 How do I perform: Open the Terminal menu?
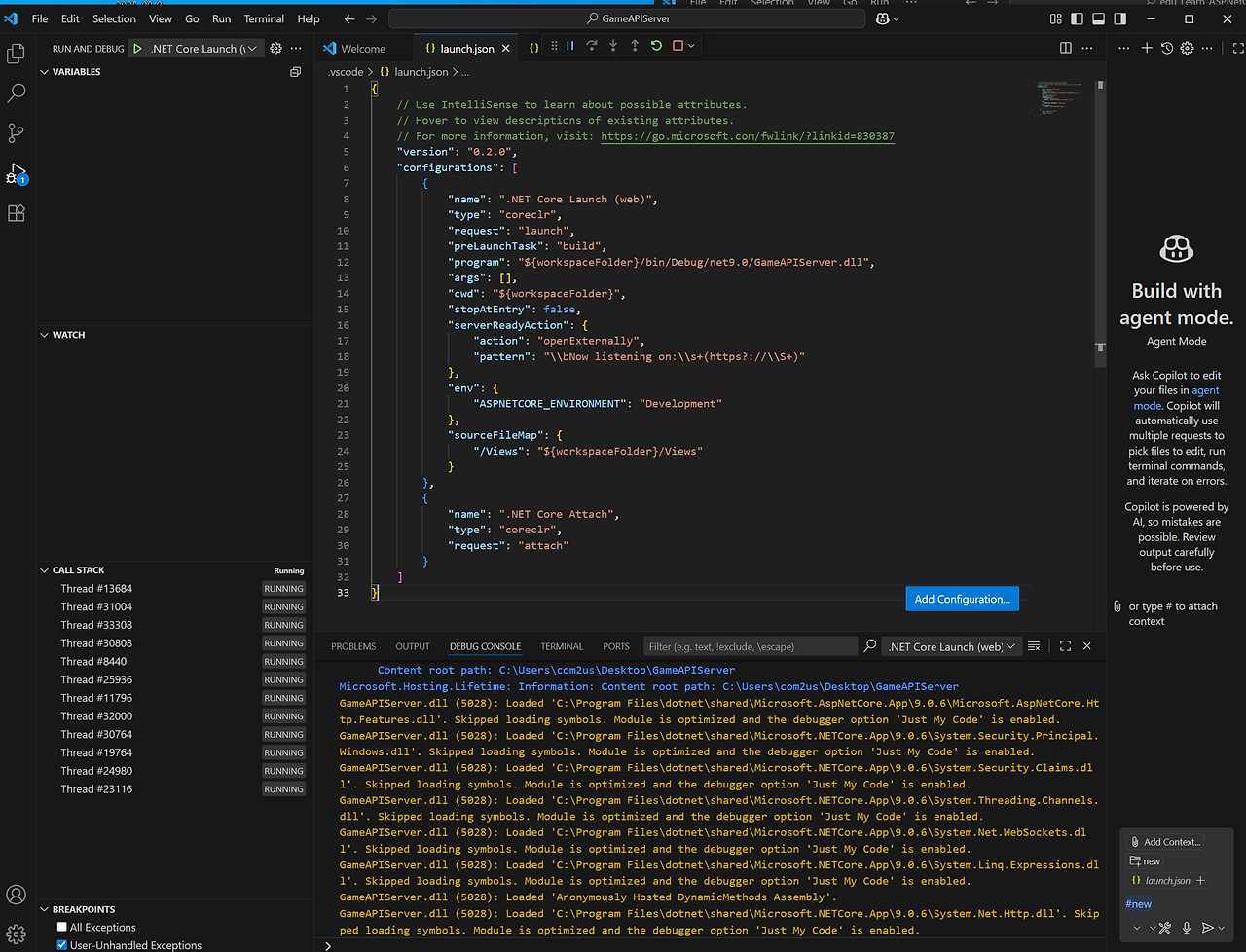264,18
